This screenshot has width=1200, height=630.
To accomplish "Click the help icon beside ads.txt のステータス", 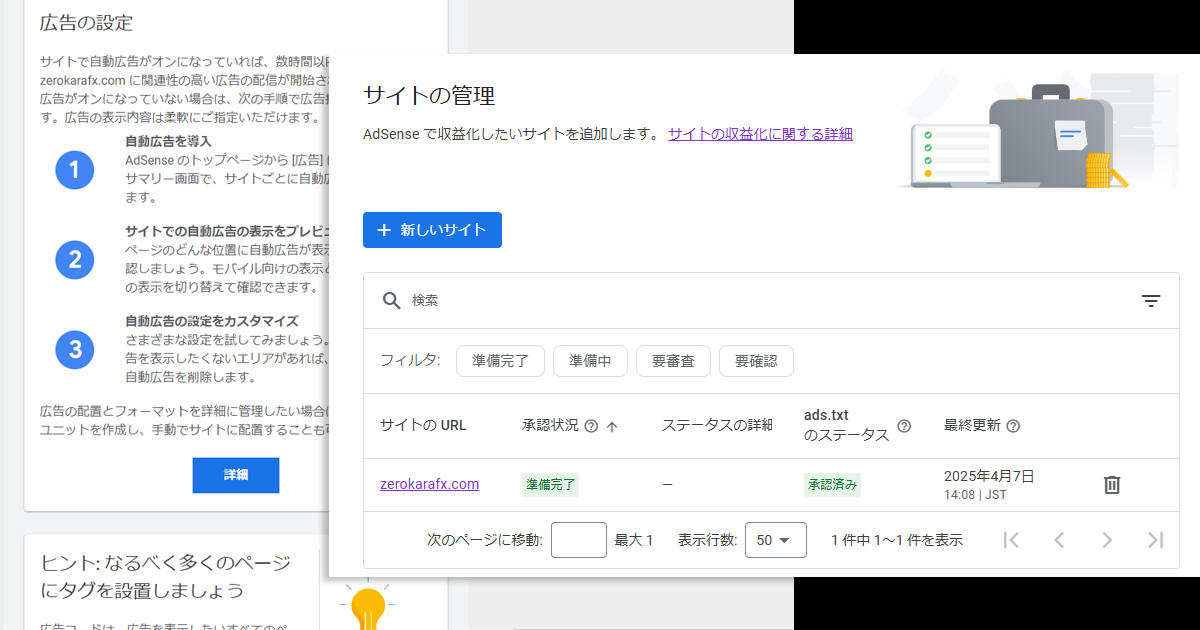I will 904,426.
